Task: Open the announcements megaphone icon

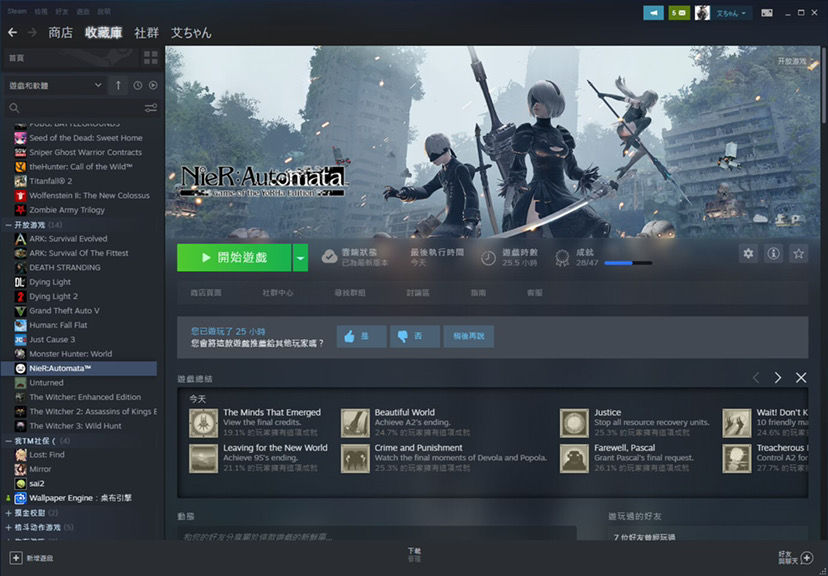Action: coord(653,13)
